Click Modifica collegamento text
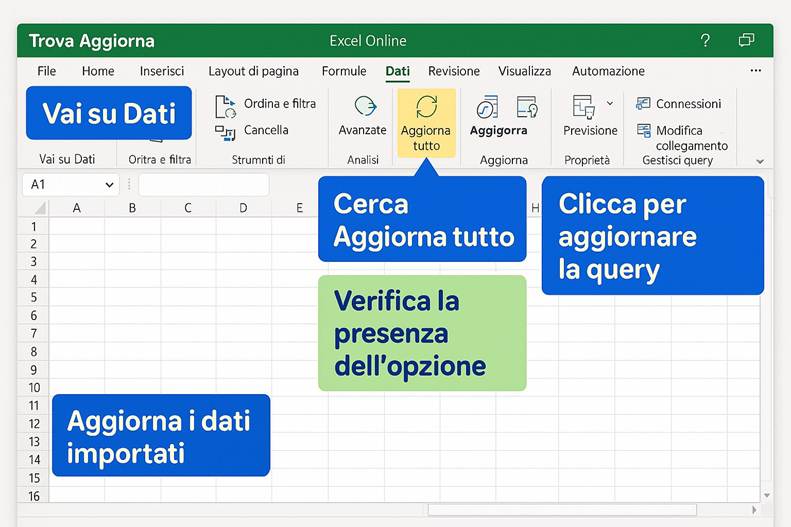 tap(692, 138)
